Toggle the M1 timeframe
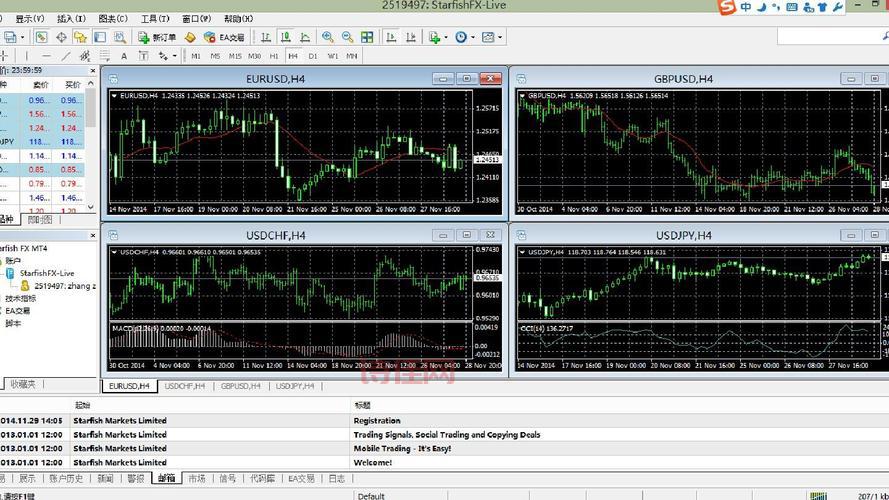889x500 pixels. [x=196, y=56]
